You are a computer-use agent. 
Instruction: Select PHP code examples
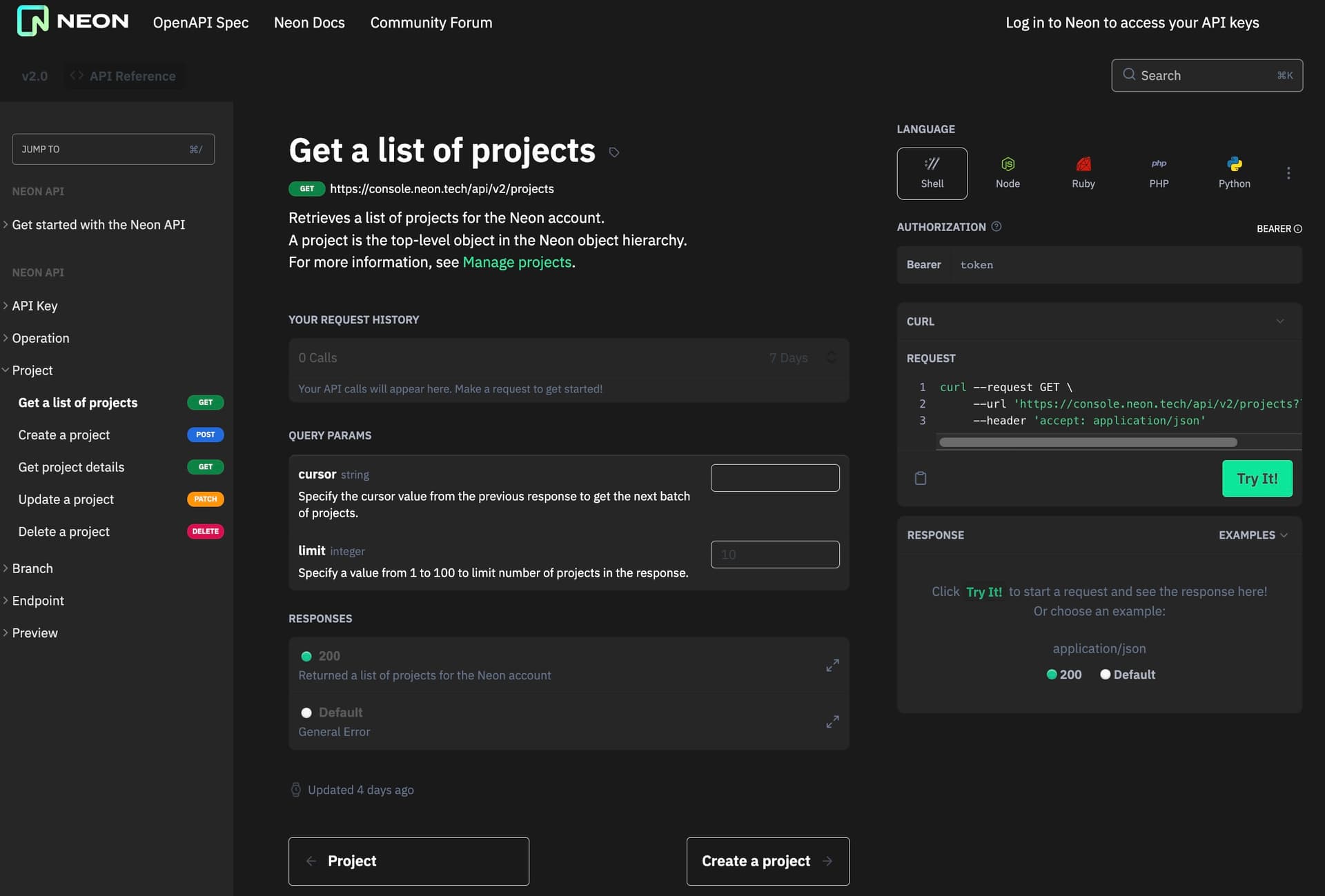1159,172
